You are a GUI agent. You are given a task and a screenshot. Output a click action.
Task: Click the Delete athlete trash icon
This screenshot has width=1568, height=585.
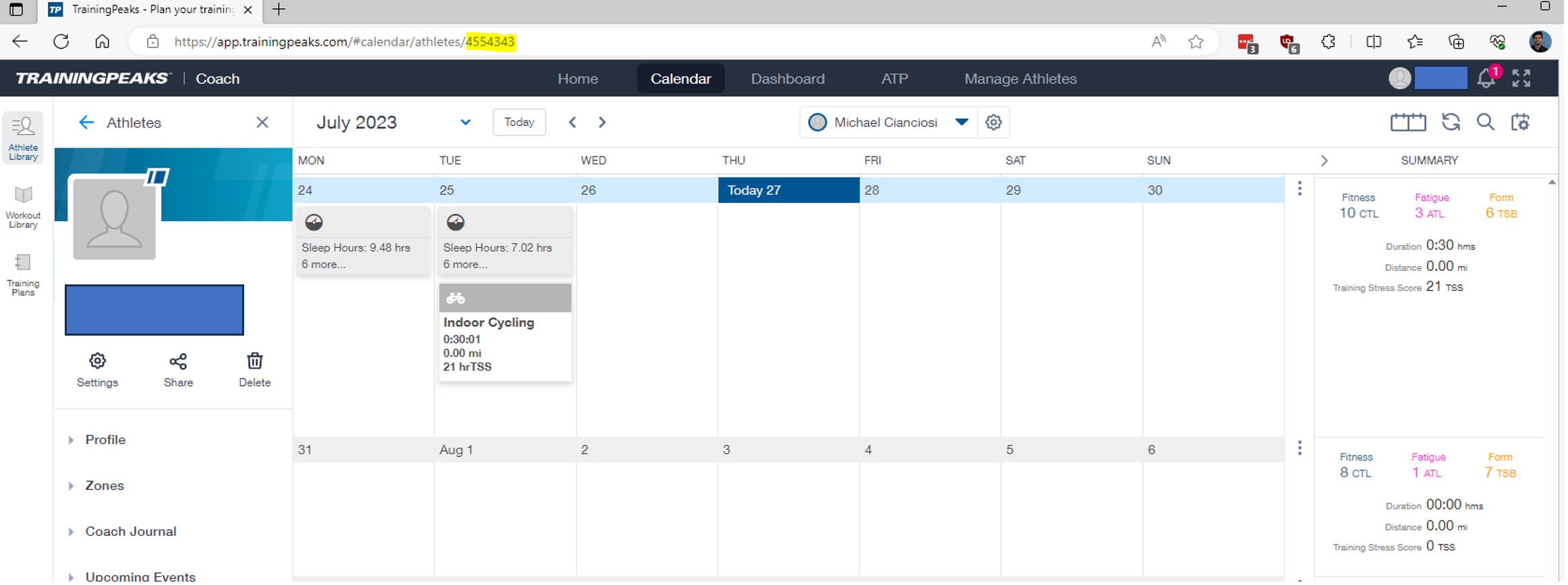click(255, 370)
